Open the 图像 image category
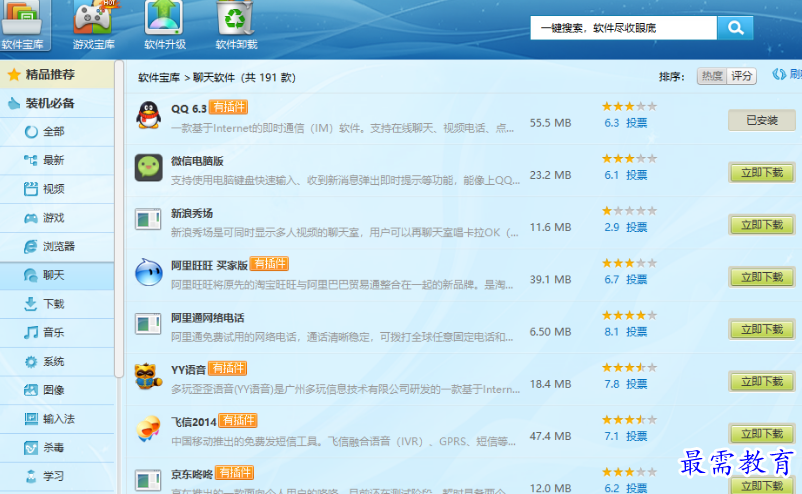The height and width of the screenshot is (494, 802). tap(57, 390)
